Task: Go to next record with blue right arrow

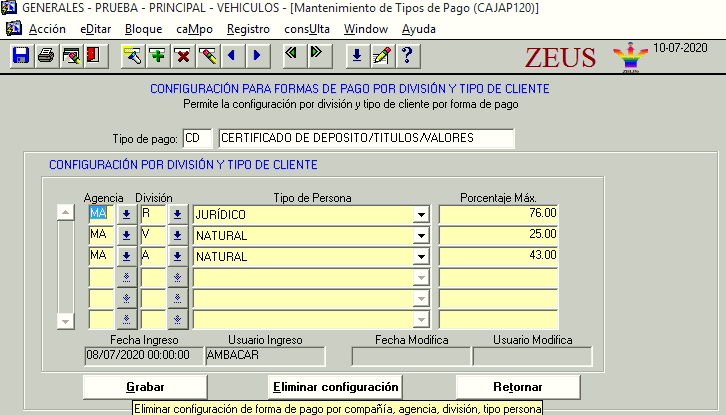Action: point(257,55)
